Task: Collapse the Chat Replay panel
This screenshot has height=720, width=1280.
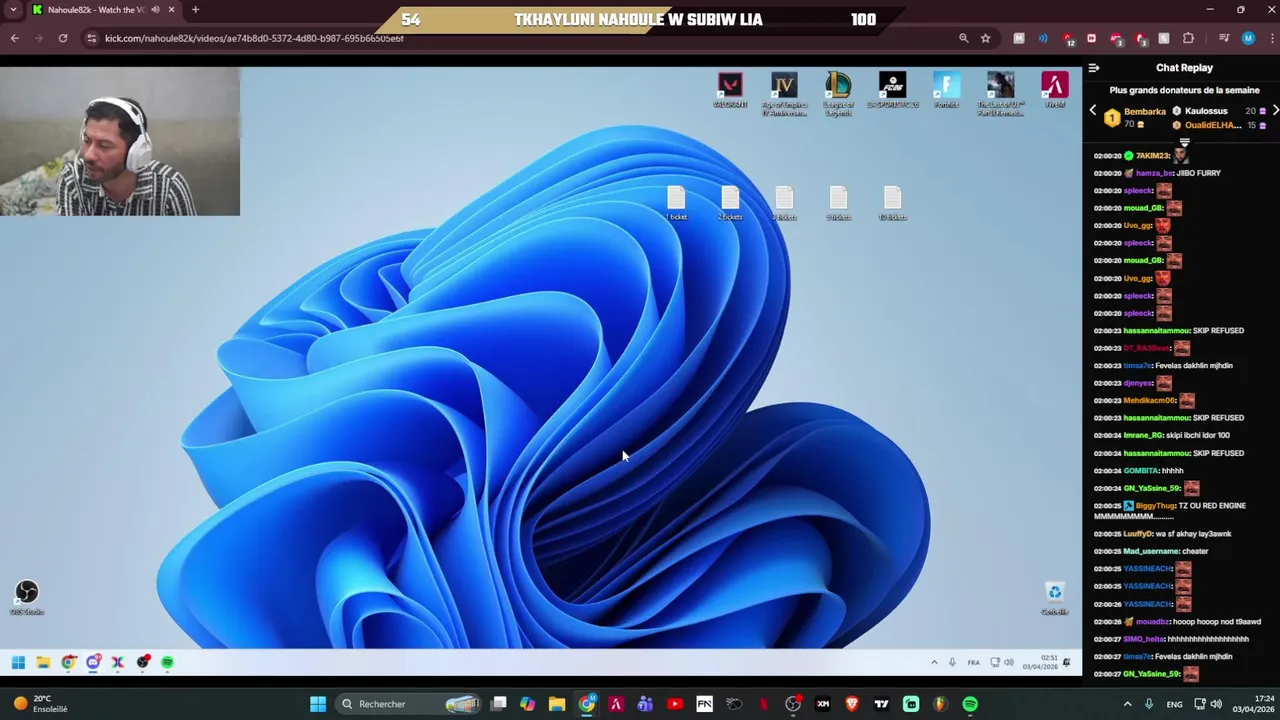Action: pos(1094,68)
